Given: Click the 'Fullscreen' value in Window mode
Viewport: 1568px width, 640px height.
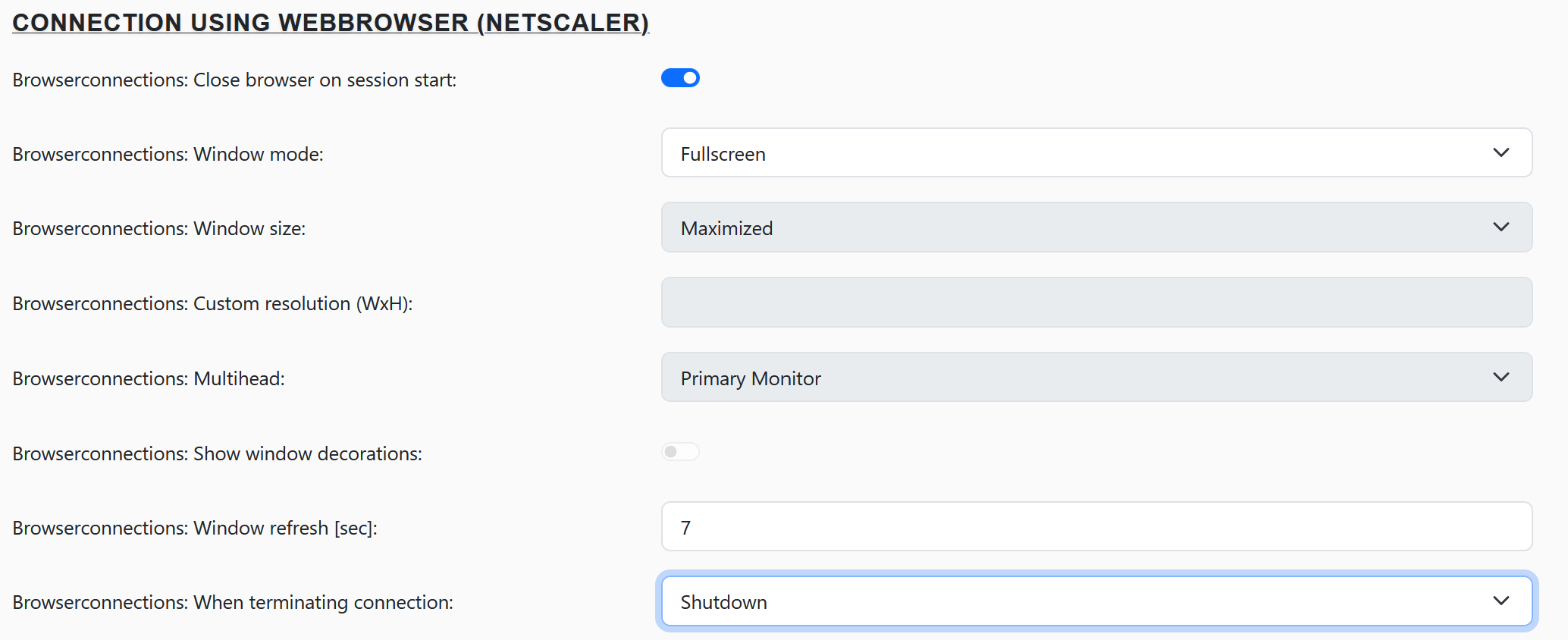Looking at the screenshot, I should 723,154.
